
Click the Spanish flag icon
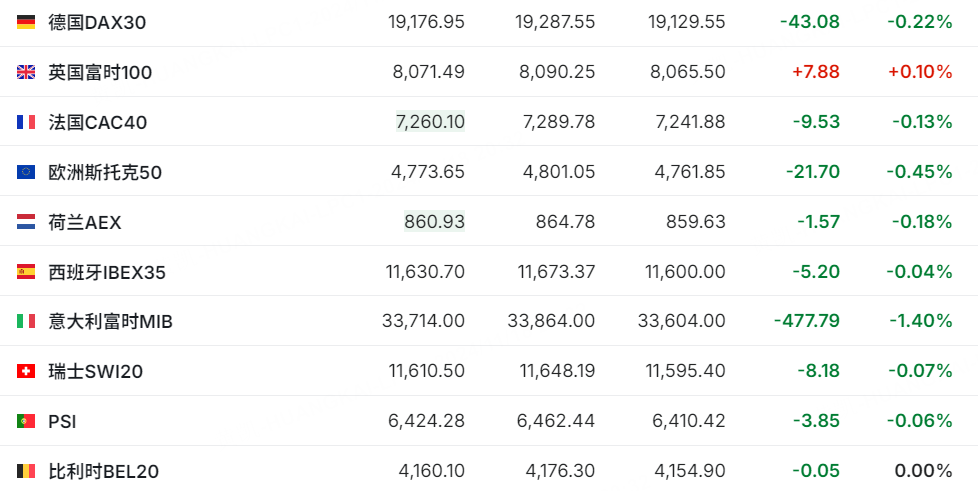tap(26, 272)
